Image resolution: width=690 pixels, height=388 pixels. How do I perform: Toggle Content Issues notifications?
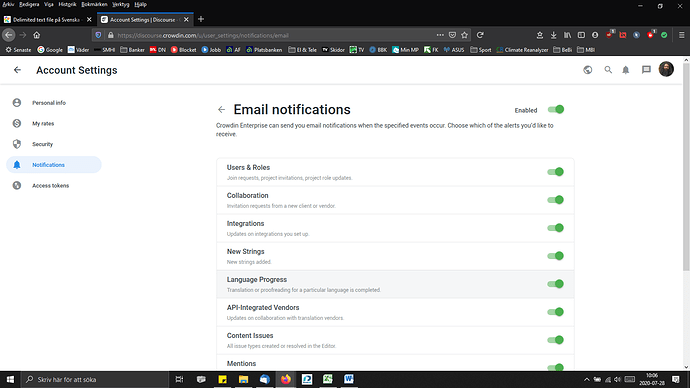click(x=556, y=340)
